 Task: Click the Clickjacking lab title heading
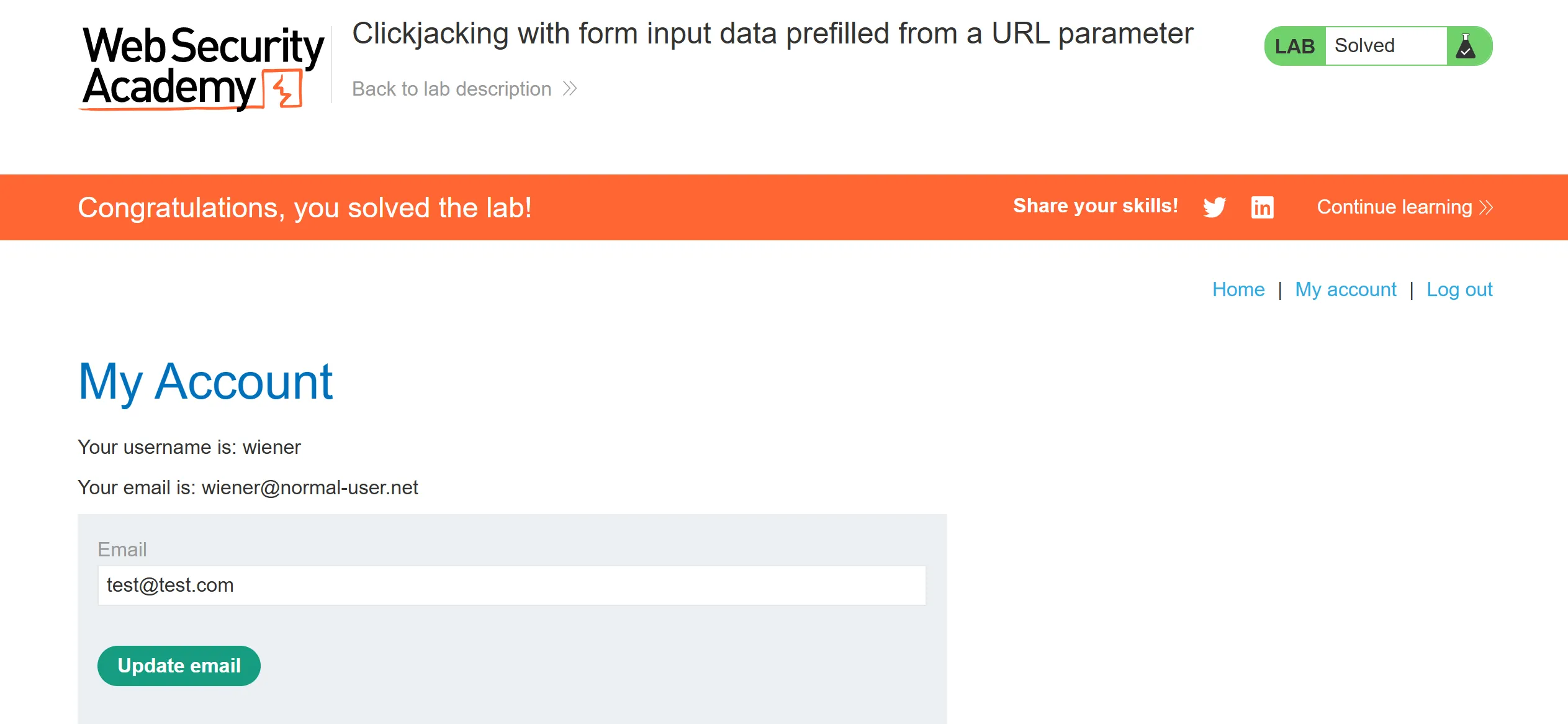coord(772,34)
